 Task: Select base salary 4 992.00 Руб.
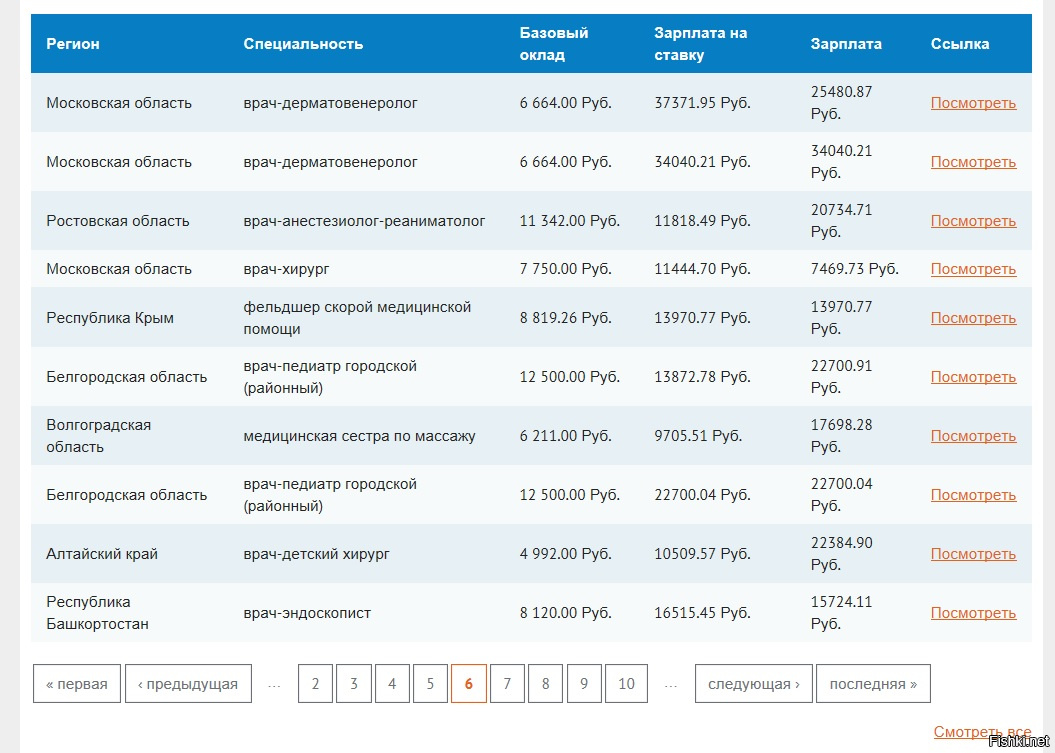565,554
